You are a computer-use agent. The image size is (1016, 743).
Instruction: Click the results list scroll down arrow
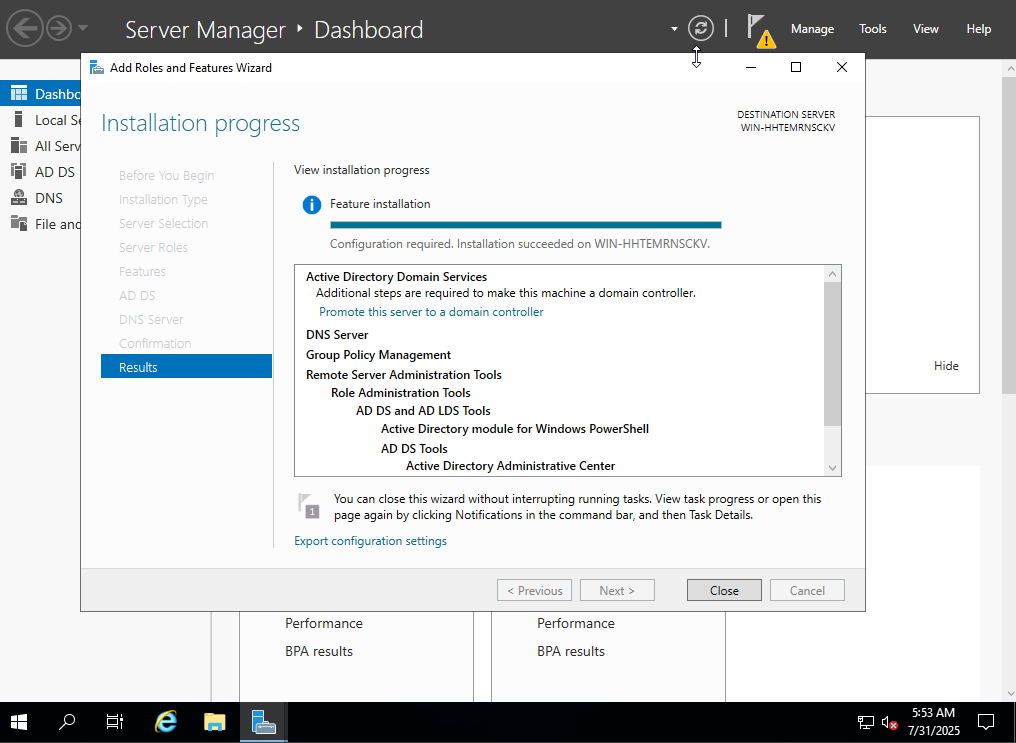point(832,468)
